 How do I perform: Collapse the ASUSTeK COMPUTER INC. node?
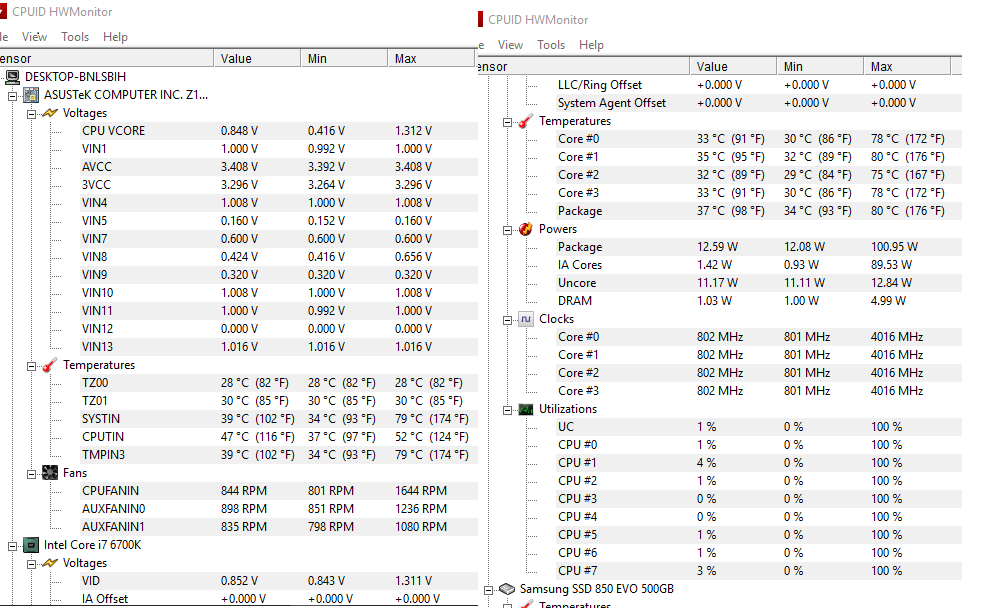pos(12,96)
